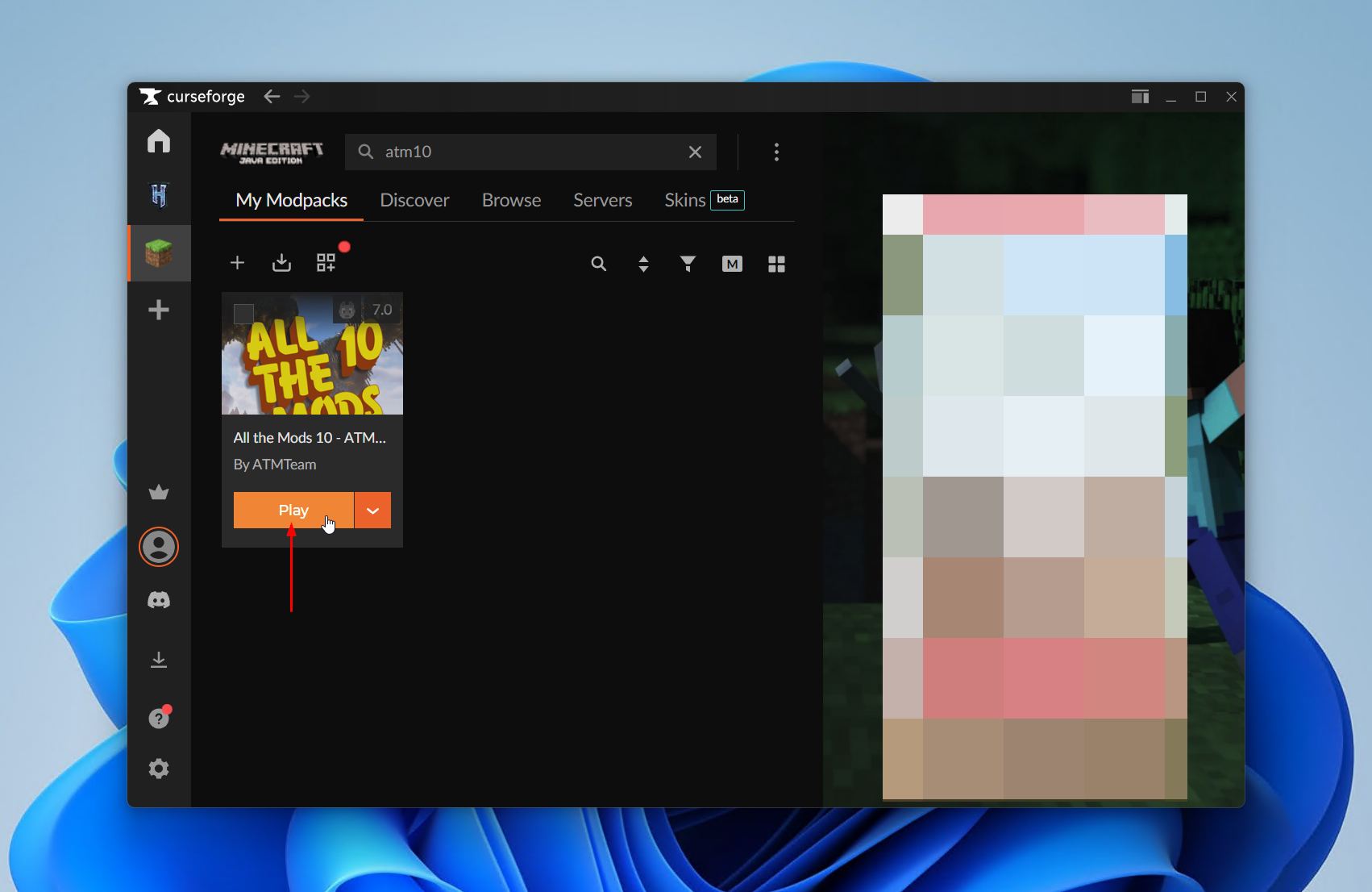Open the Discord icon in sidebar
Viewport: 1372px width, 892px height.
coord(159,600)
